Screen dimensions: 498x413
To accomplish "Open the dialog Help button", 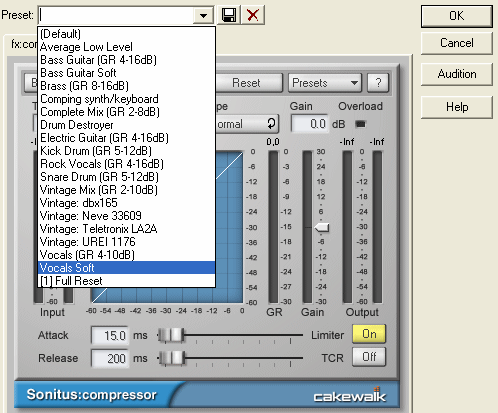I will [x=456, y=107].
